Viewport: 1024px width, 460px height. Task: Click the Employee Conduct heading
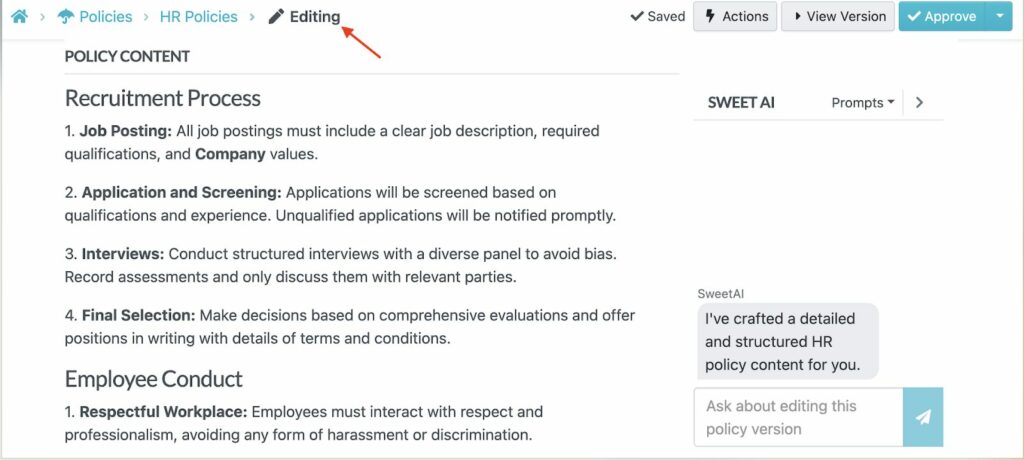coord(154,379)
